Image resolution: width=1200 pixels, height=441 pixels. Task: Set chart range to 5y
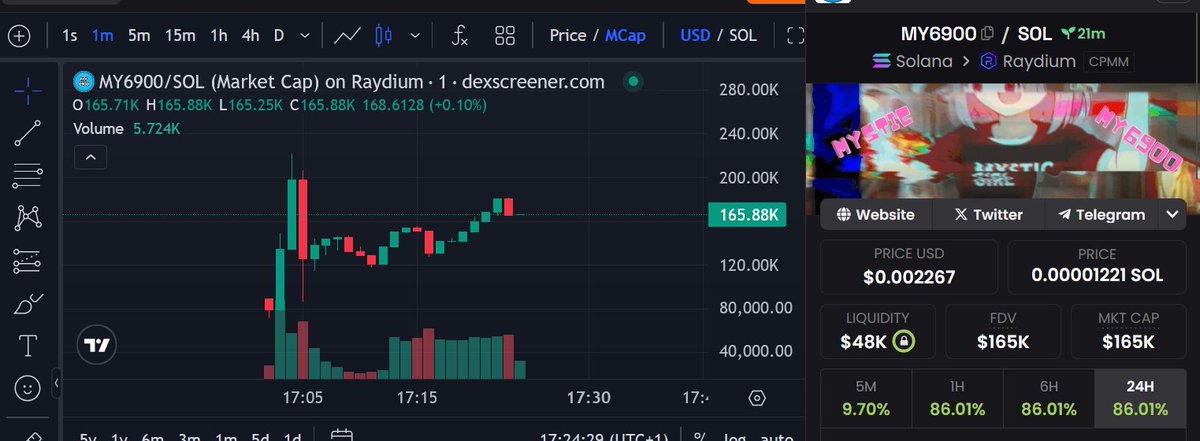pyautogui.click(x=88, y=437)
